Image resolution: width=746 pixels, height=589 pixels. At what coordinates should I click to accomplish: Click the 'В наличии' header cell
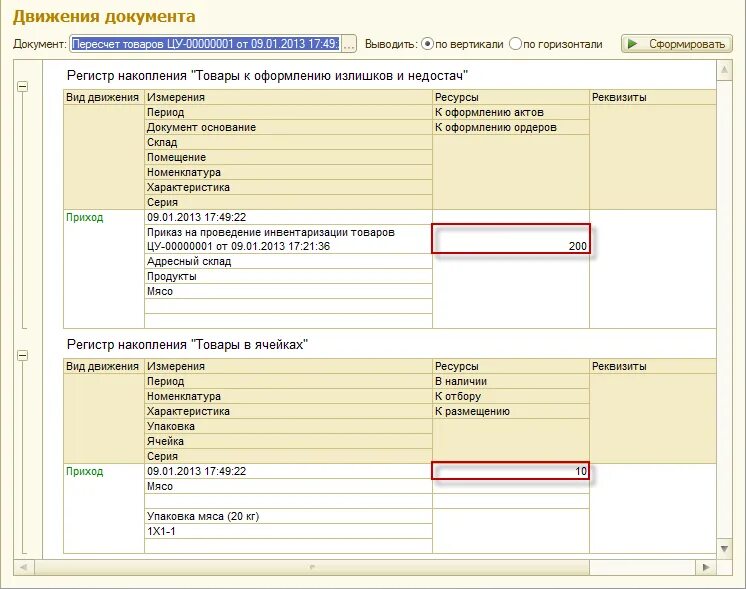coord(511,381)
